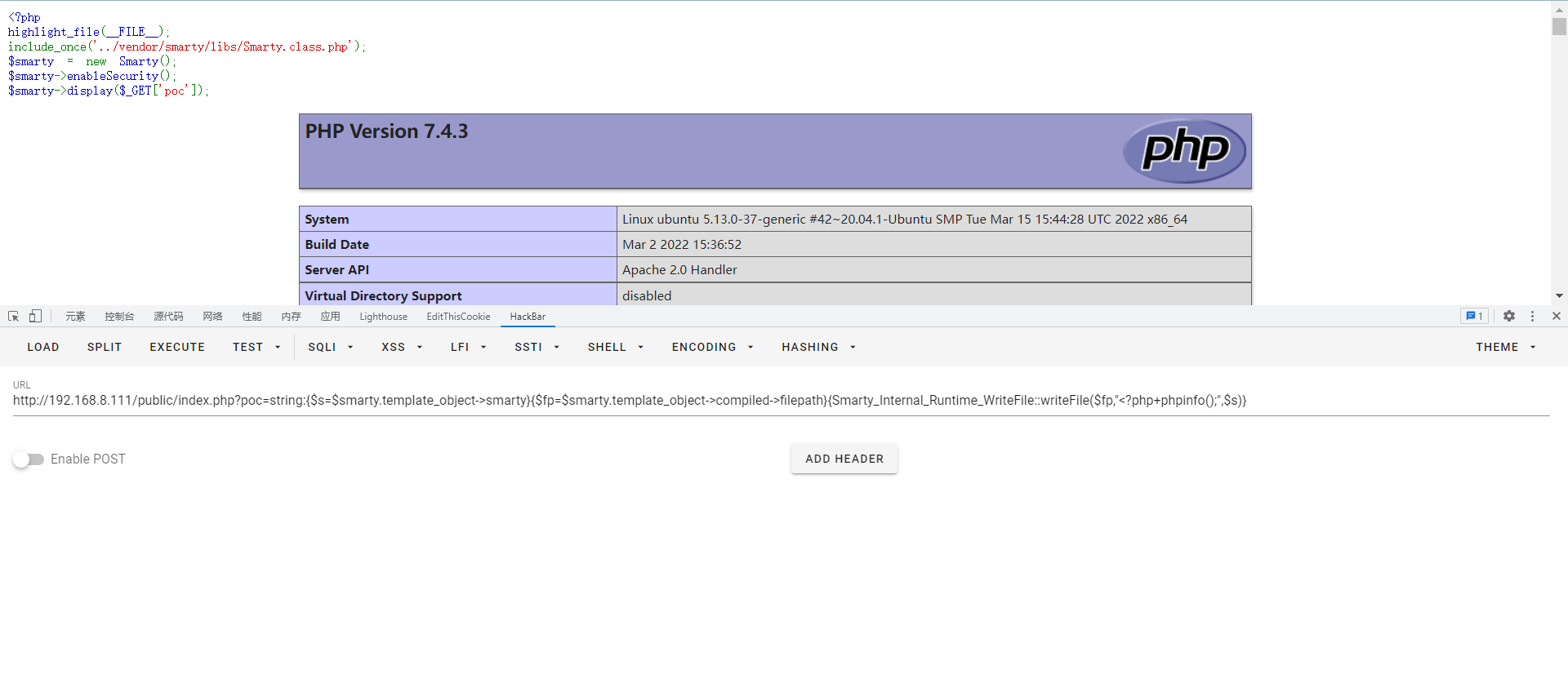Image resolution: width=1568 pixels, height=679 pixels.
Task: Toggle the device toolbar icon
Action: coord(35,317)
